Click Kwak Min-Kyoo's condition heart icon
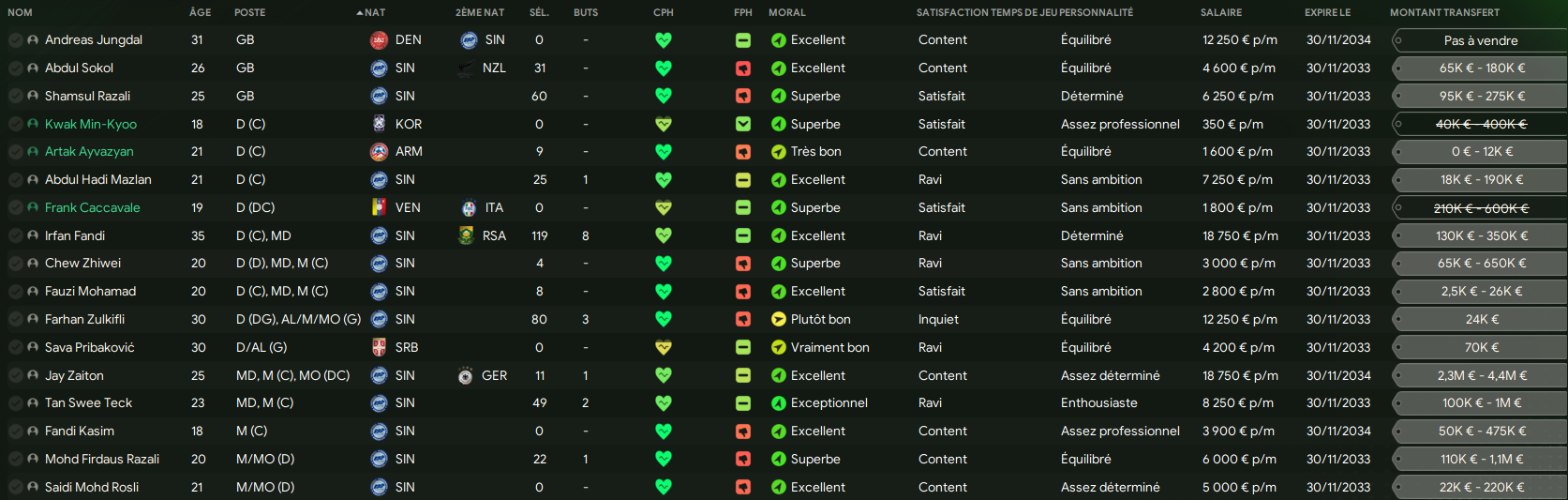Screen dimensions: 1568x500 click(664, 124)
